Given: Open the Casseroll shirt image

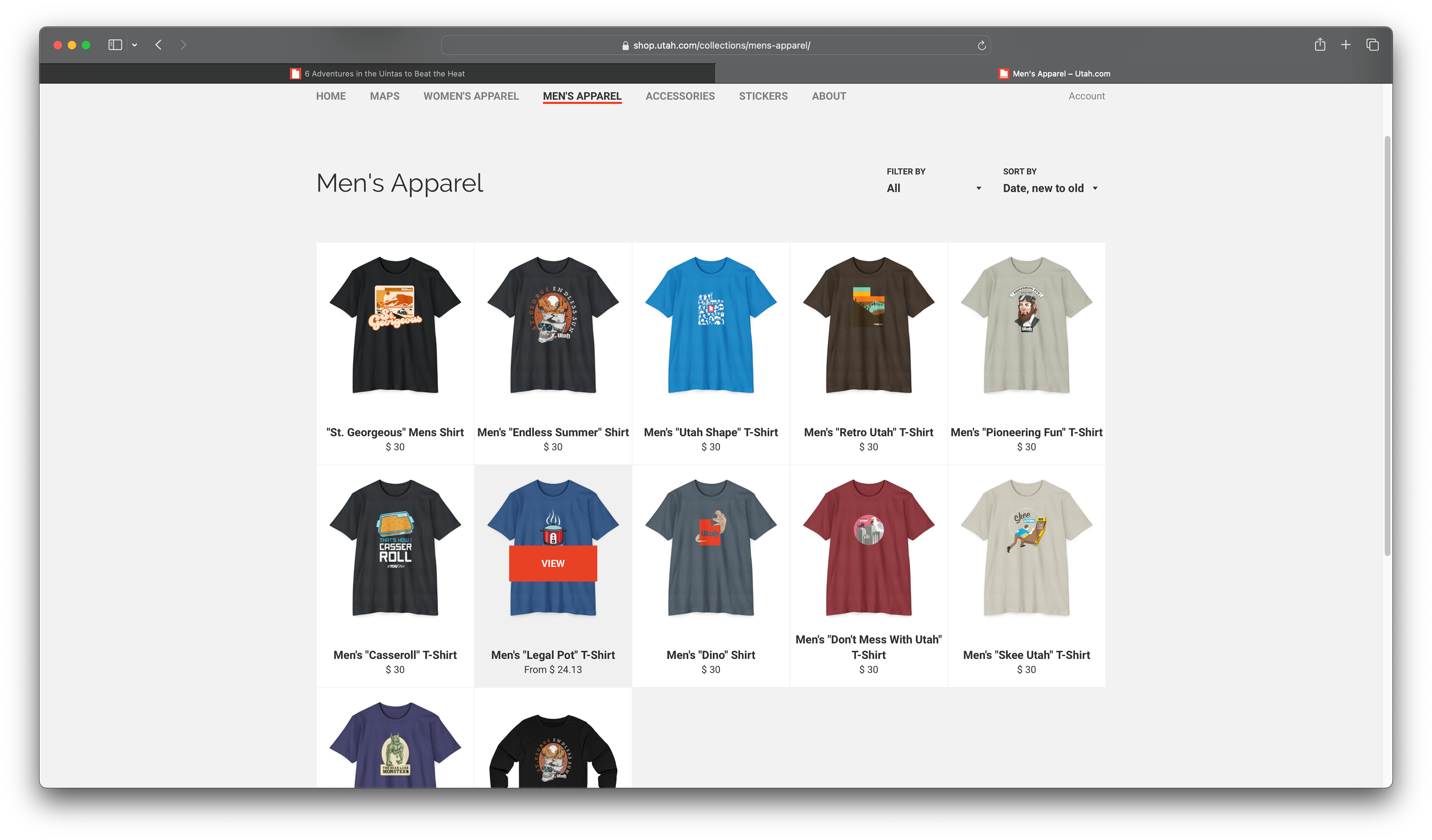Looking at the screenshot, I should (x=395, y=547).
